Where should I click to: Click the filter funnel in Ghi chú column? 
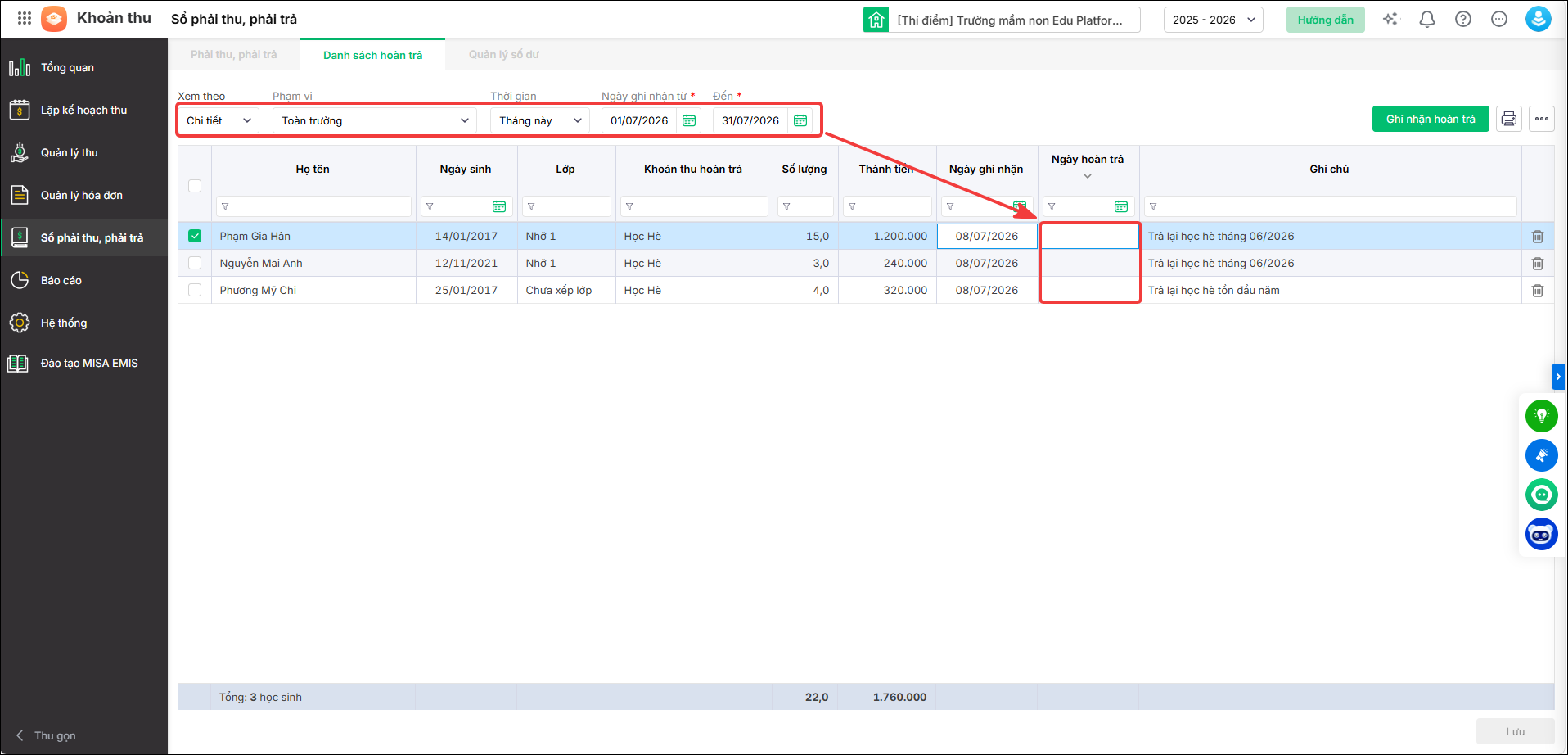pyautogui.click(x=1153, y=206)
